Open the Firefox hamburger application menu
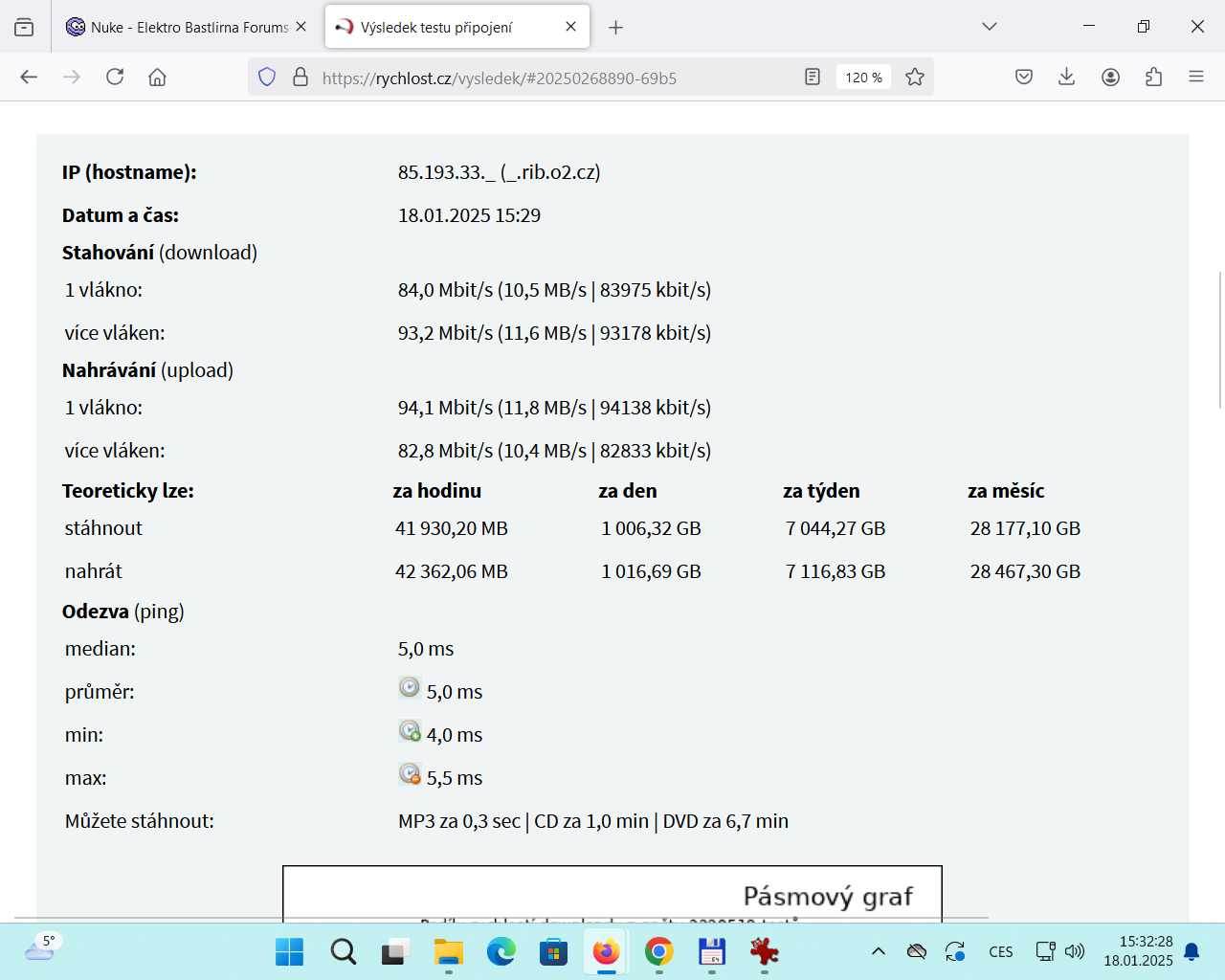The image size is (1225, 980). pyautogui.click(x=1196, y=78)
